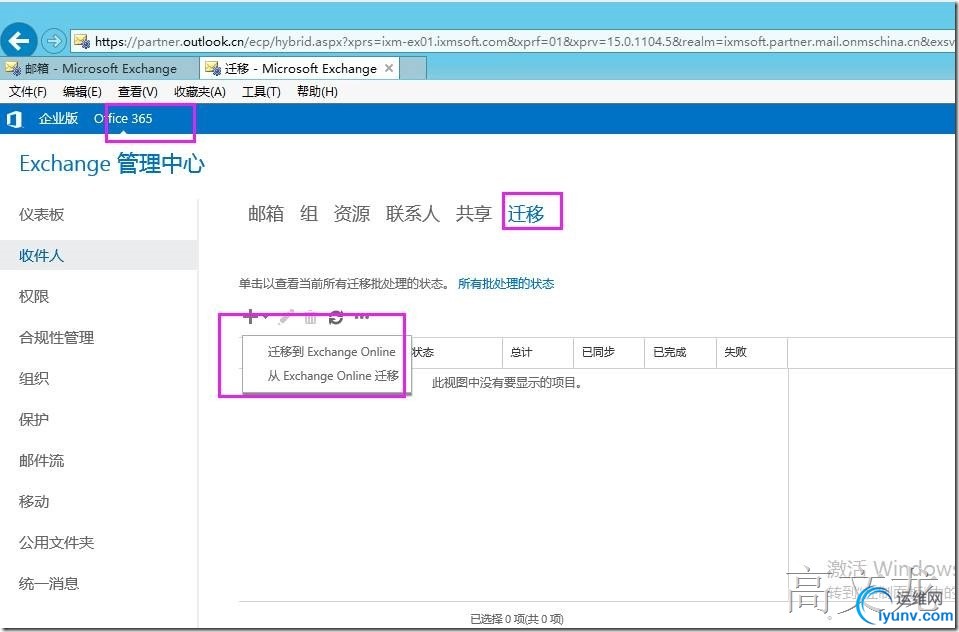Click the trash delete icon in toolbar
This screenshot has height=632, width=959.
(310, 317)
